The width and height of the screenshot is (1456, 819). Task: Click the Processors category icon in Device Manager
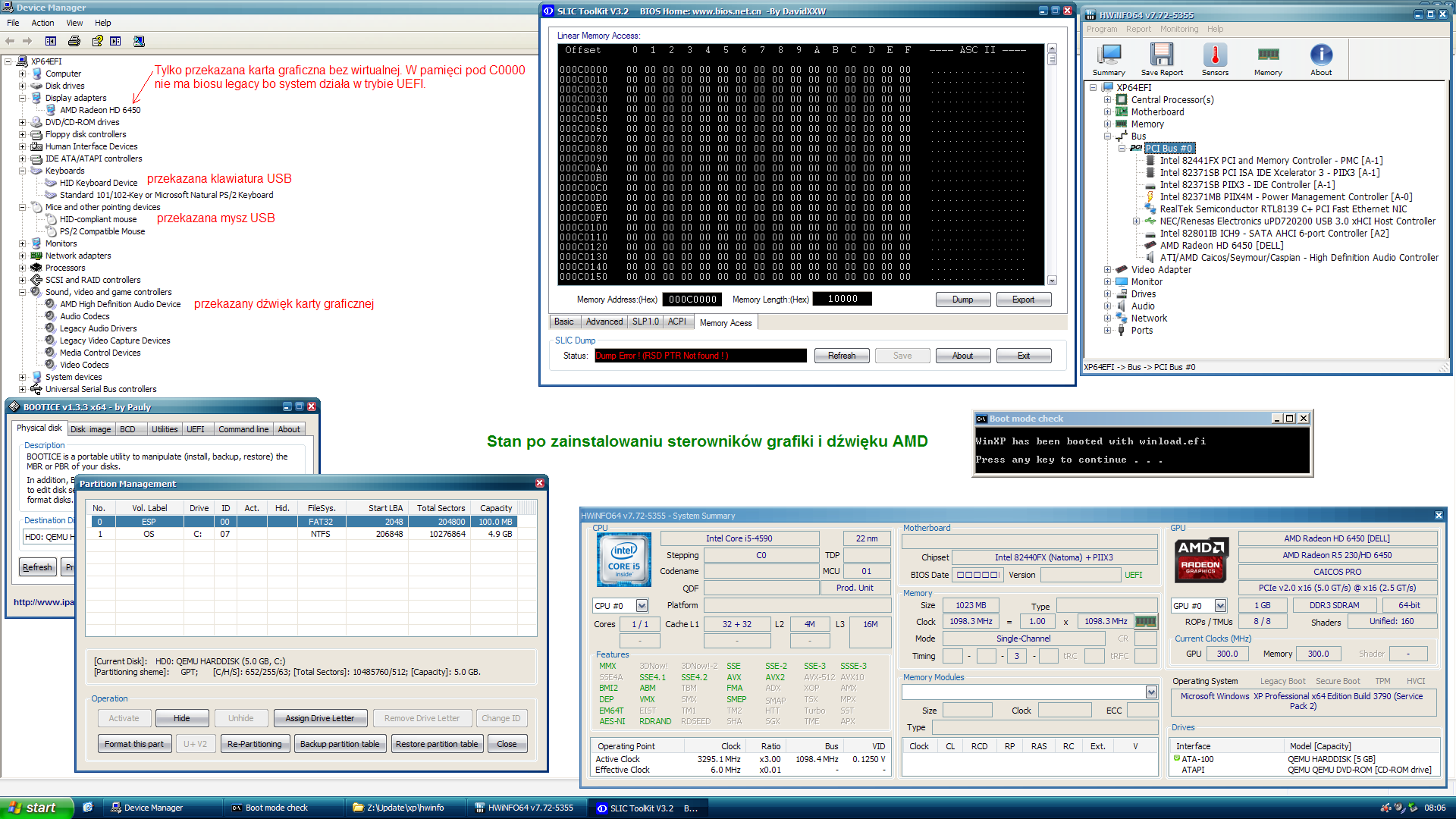[x=36, y=268]
